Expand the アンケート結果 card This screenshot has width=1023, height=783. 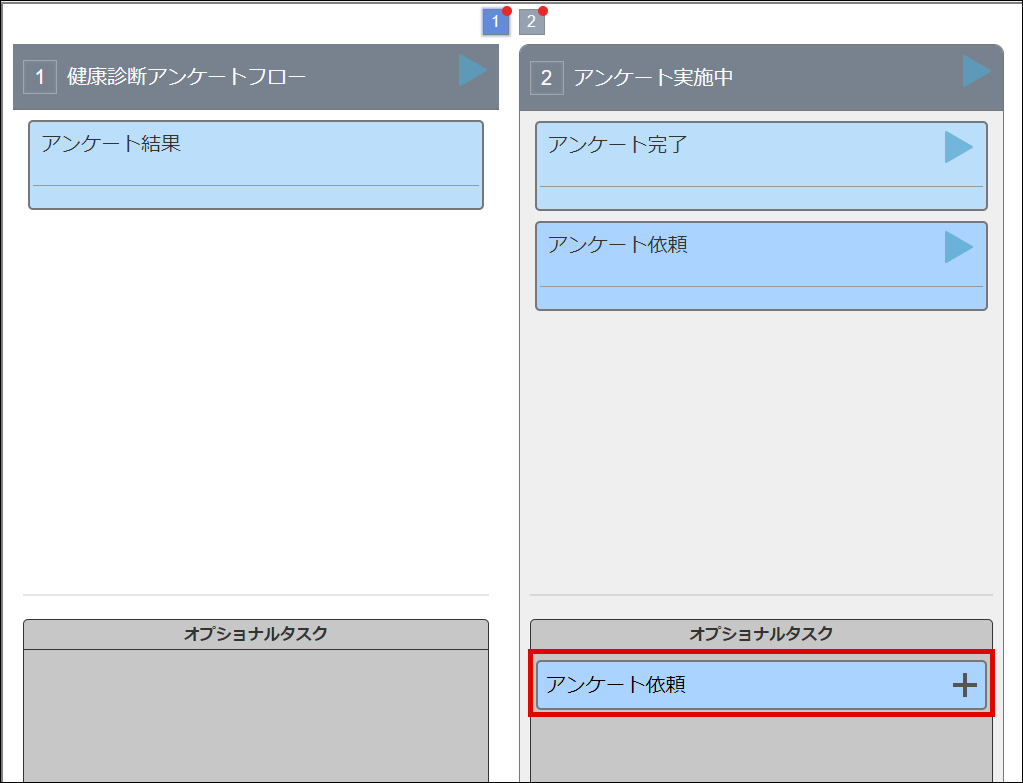[x=256, y=164]
